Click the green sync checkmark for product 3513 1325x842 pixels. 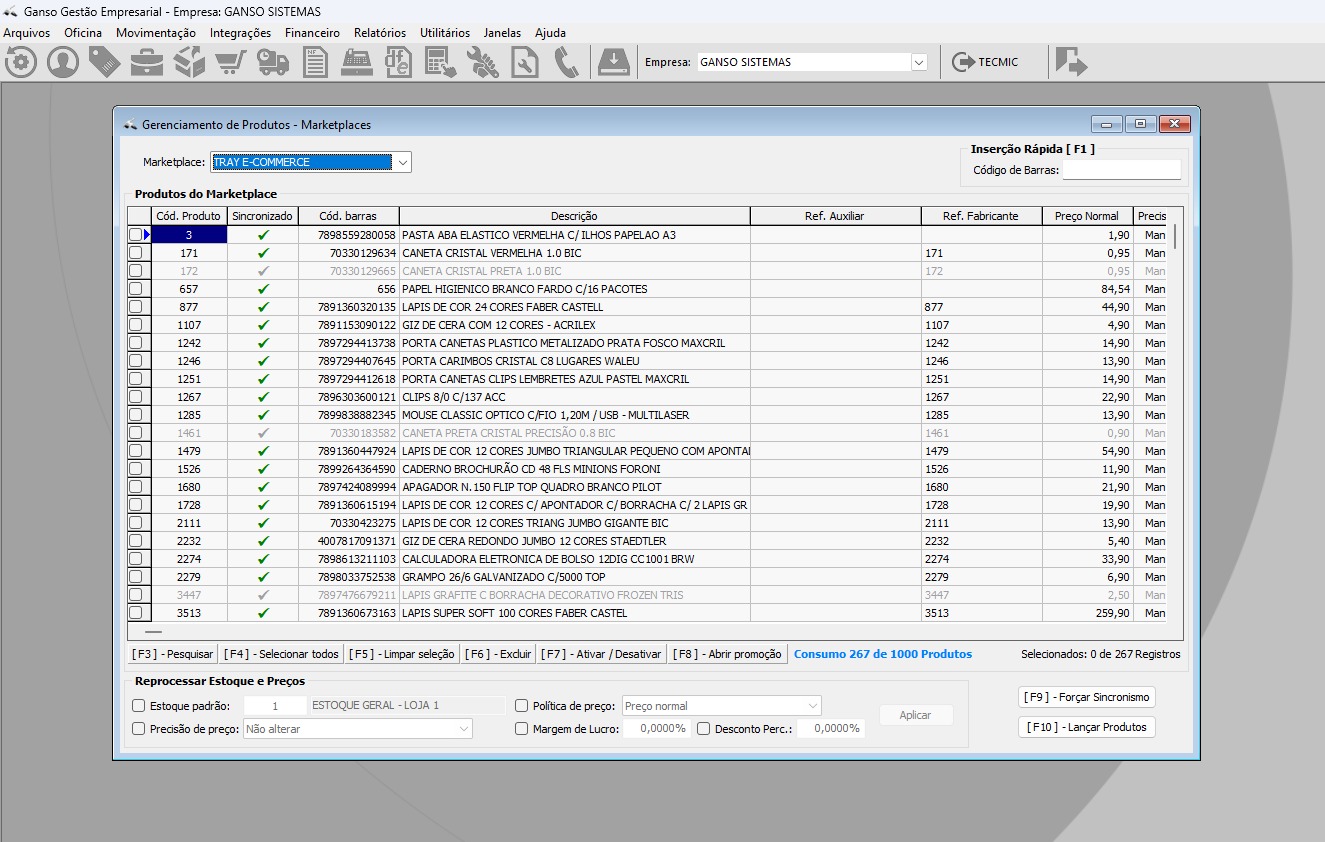[x=263, y=613]
